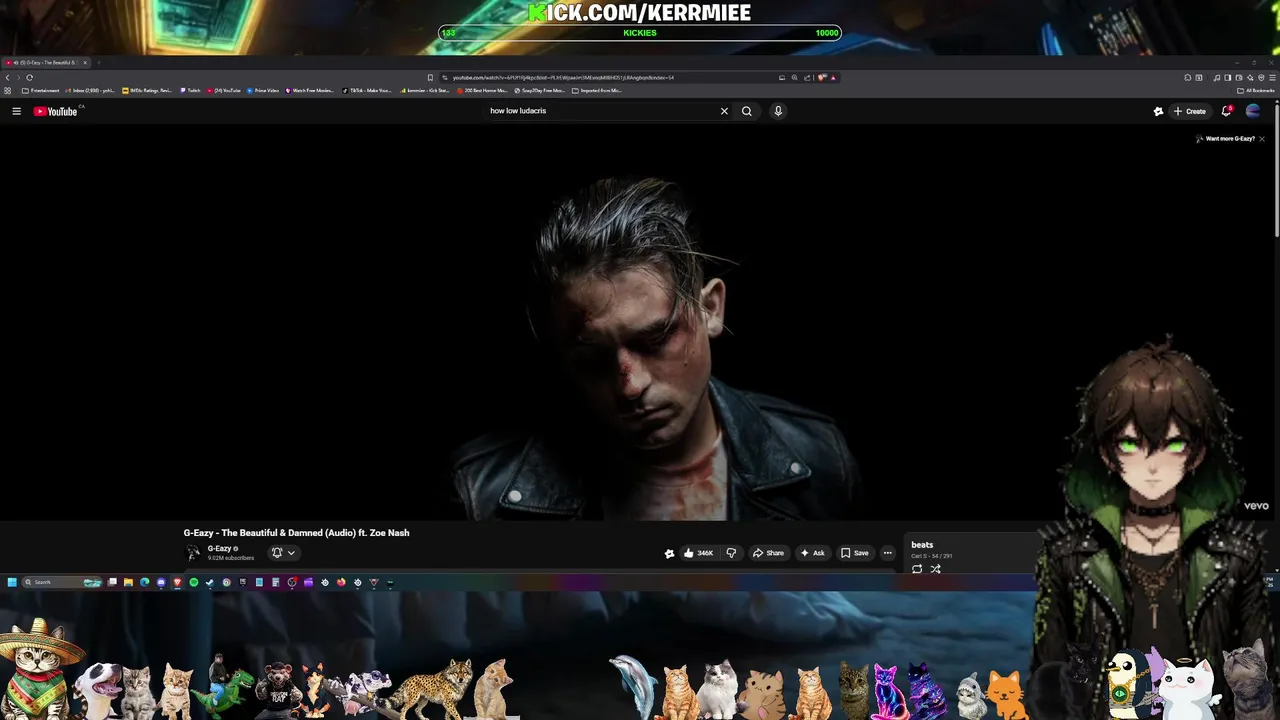Screen dimensions: 1280x720
Task: Save the video to a playlist
Action: 855,553
